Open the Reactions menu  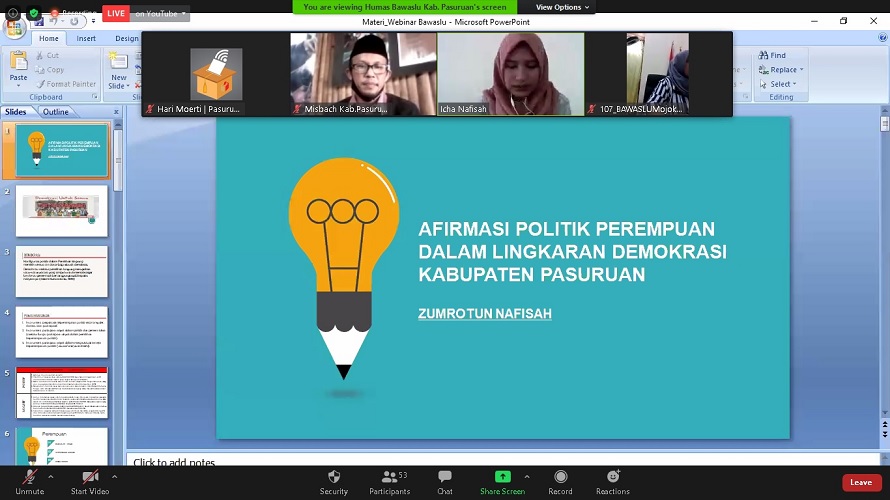(613, 477)
